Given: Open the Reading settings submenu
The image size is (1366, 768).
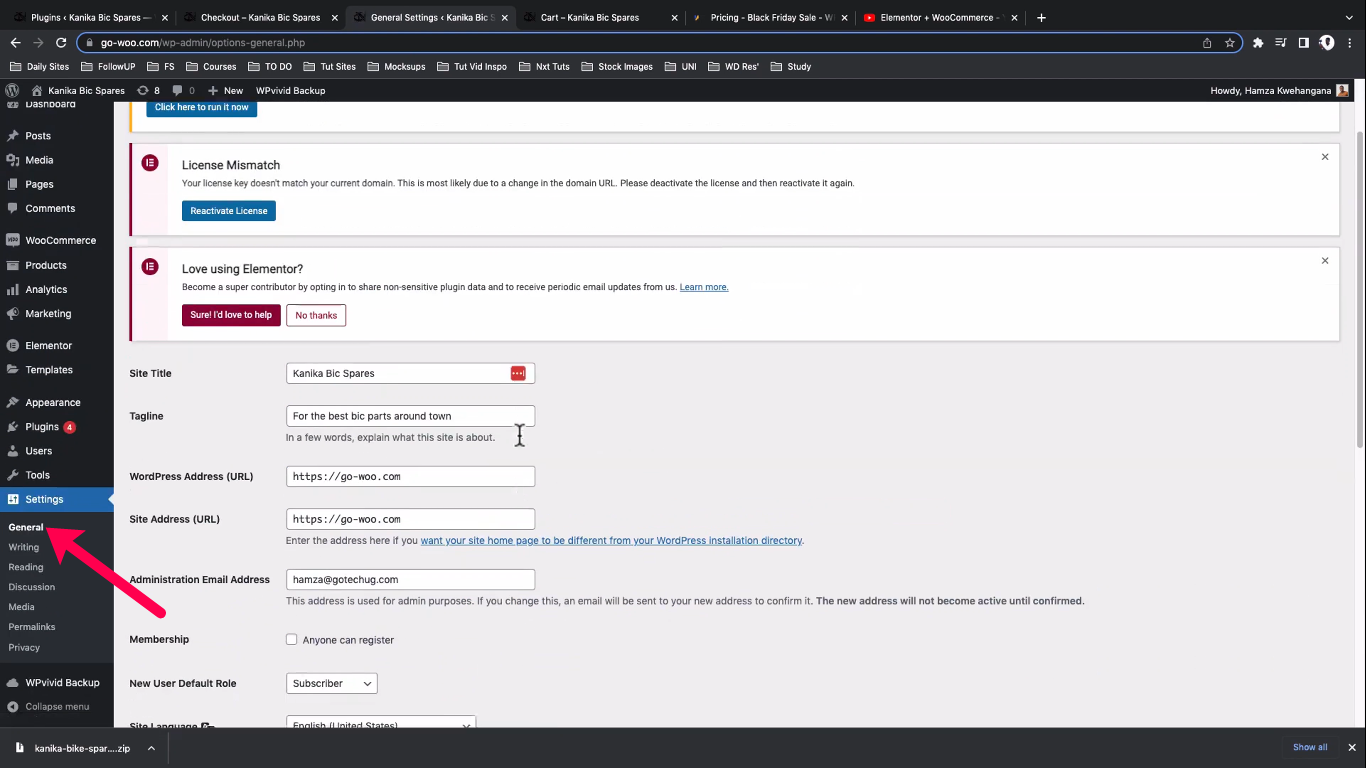Looking at the screenshot, I should click(26, 567).
